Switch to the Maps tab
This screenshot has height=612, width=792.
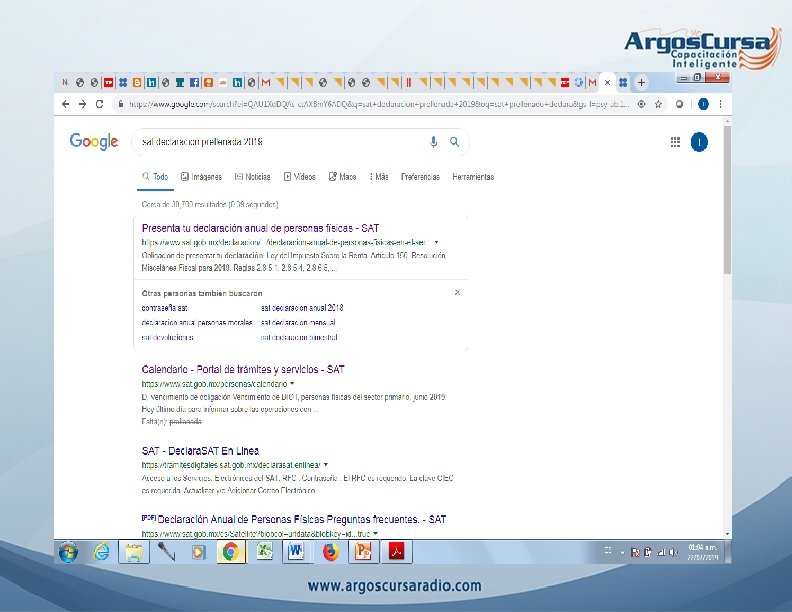pyautogui.click(x=342, y=177)
